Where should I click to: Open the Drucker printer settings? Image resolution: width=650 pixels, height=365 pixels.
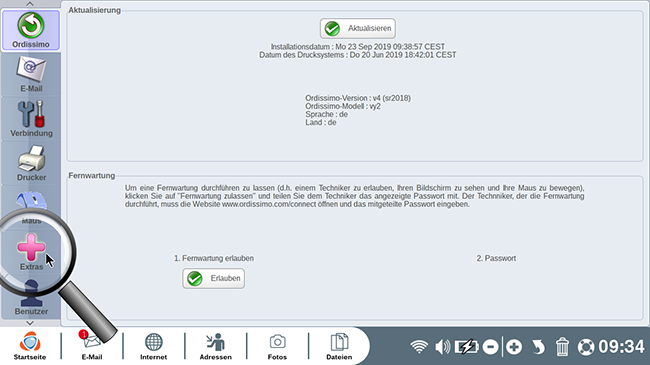31,163
